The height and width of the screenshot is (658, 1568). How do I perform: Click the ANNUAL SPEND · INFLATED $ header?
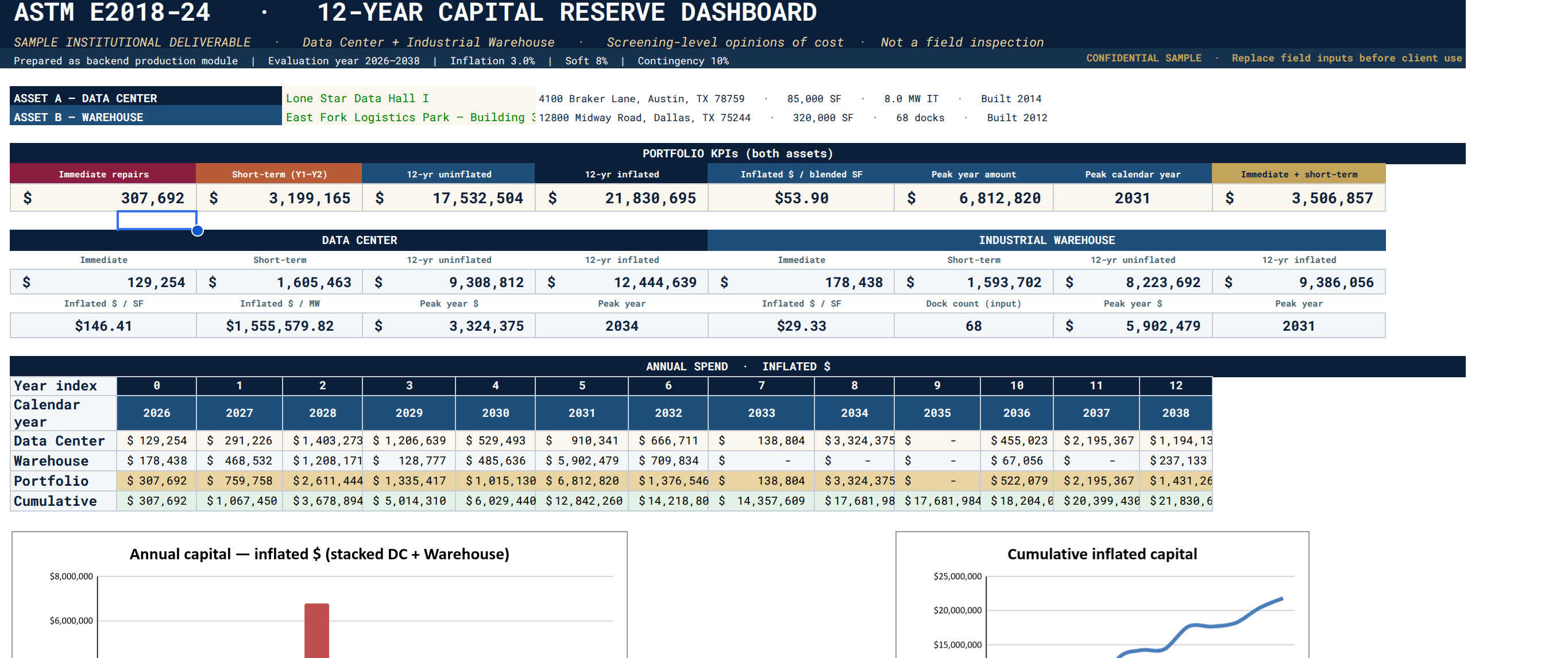pyautogui.click(x=737, y=366)
